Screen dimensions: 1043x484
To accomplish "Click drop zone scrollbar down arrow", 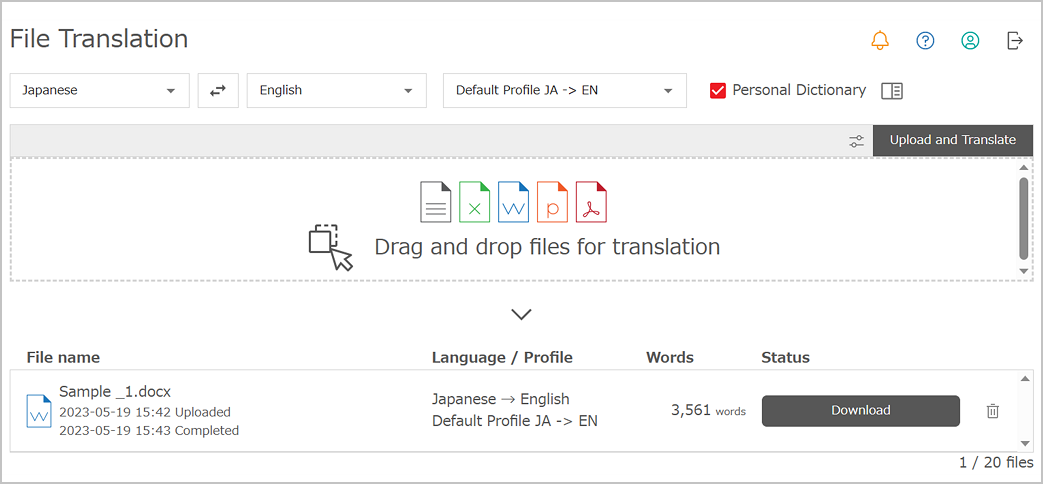I will click(x=1024, y=271).
